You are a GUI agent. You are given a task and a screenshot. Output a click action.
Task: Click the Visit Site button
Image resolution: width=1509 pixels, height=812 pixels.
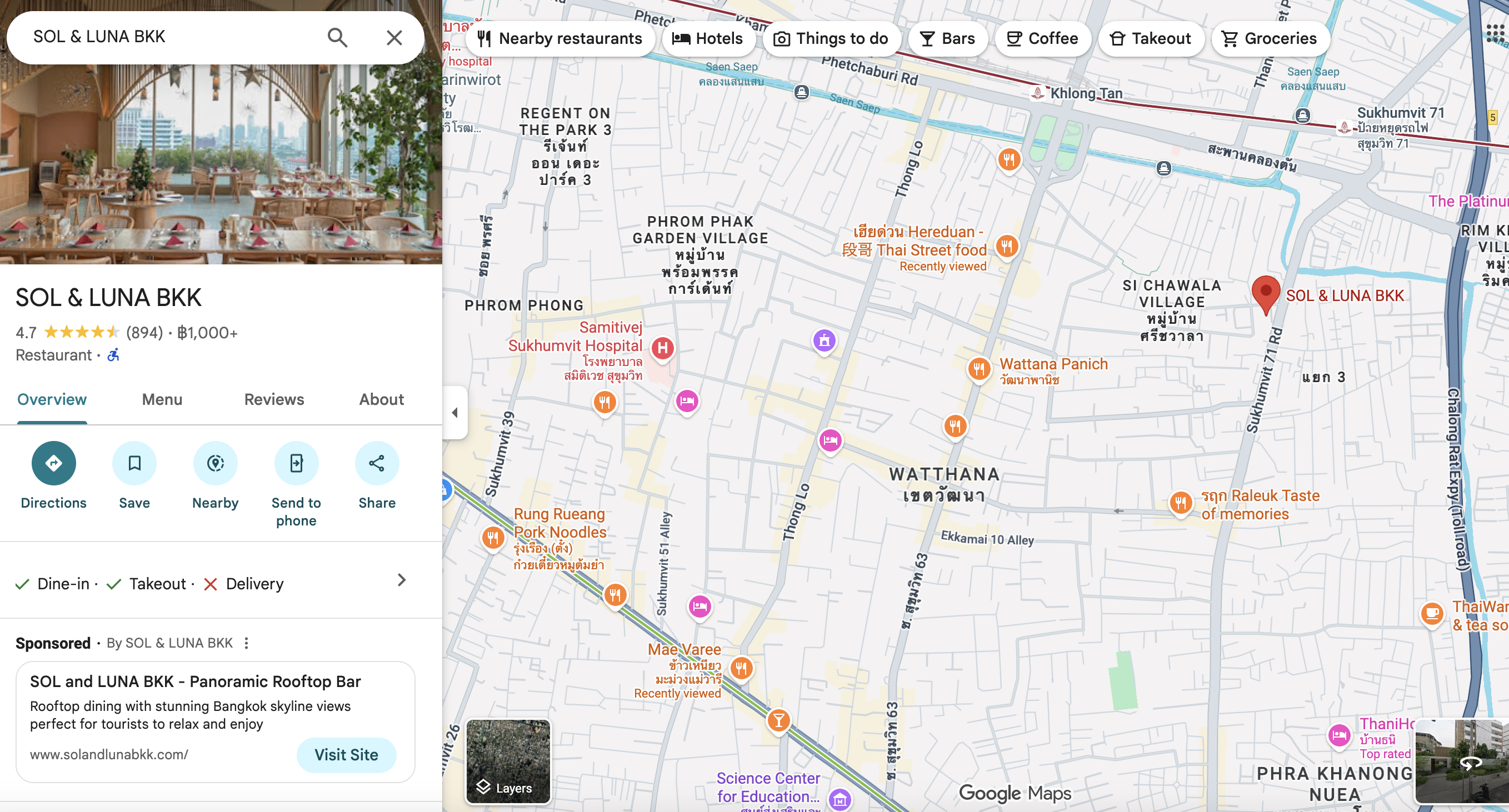[346, 755]
